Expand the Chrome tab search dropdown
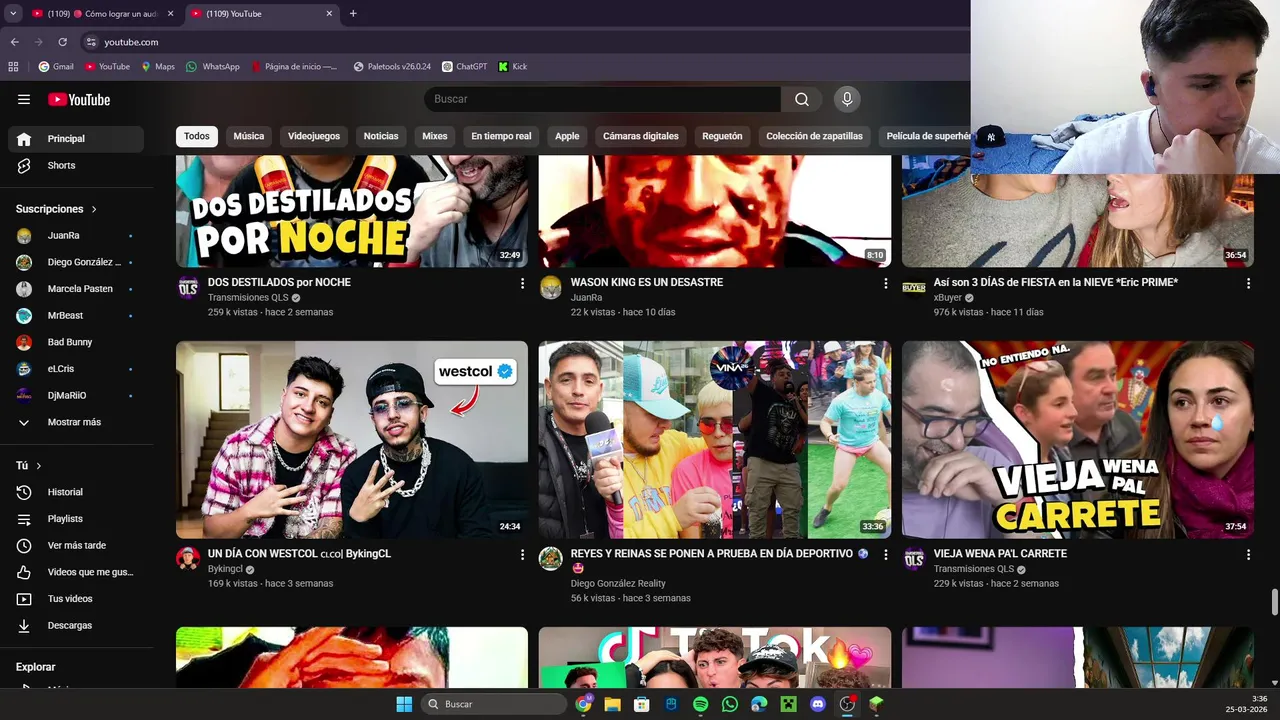 (13, 13)
